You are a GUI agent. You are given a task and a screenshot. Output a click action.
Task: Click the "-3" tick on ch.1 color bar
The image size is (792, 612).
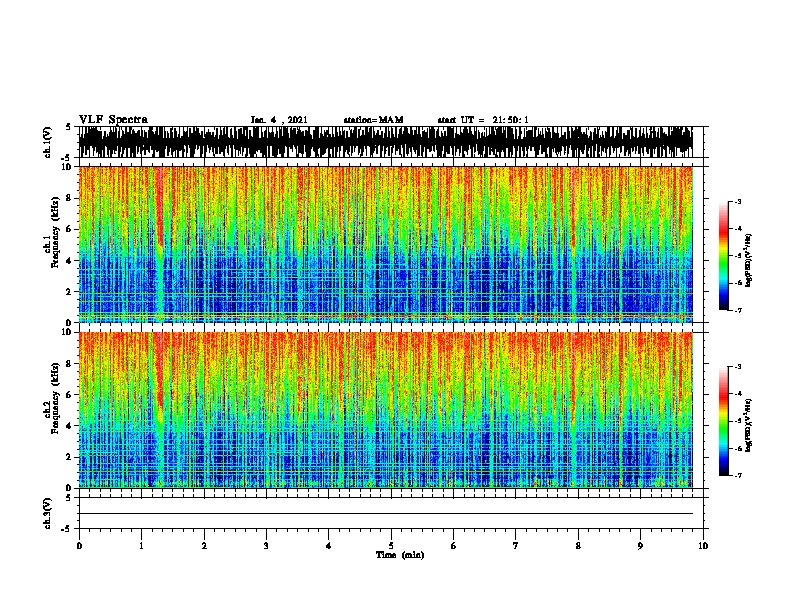[738, 201]
